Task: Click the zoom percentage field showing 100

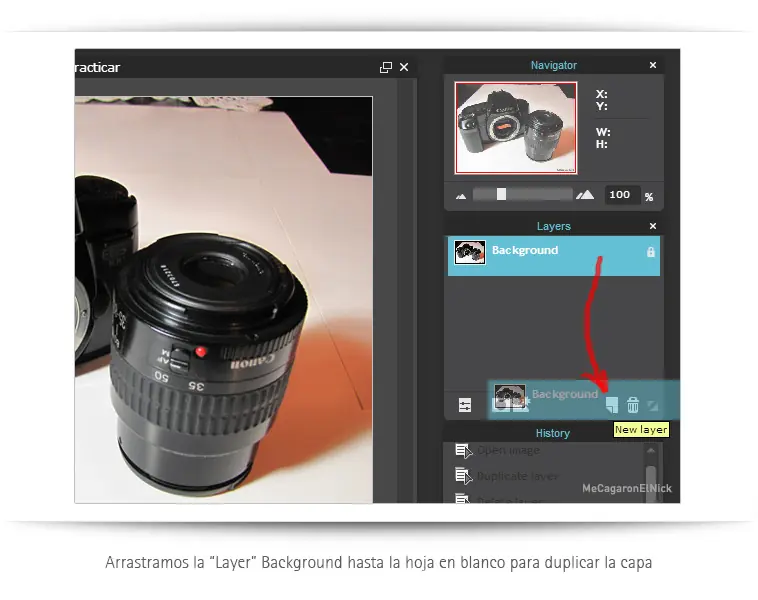Action: click(622, 195)
